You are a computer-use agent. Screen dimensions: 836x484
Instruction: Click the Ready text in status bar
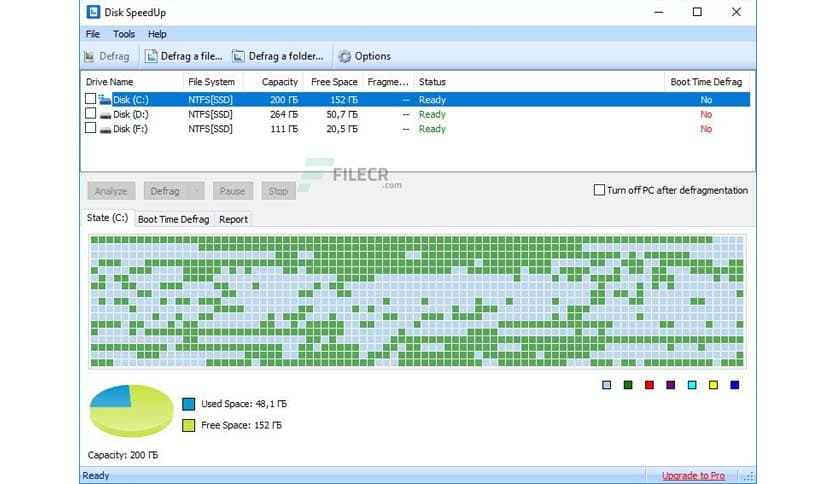96,475
